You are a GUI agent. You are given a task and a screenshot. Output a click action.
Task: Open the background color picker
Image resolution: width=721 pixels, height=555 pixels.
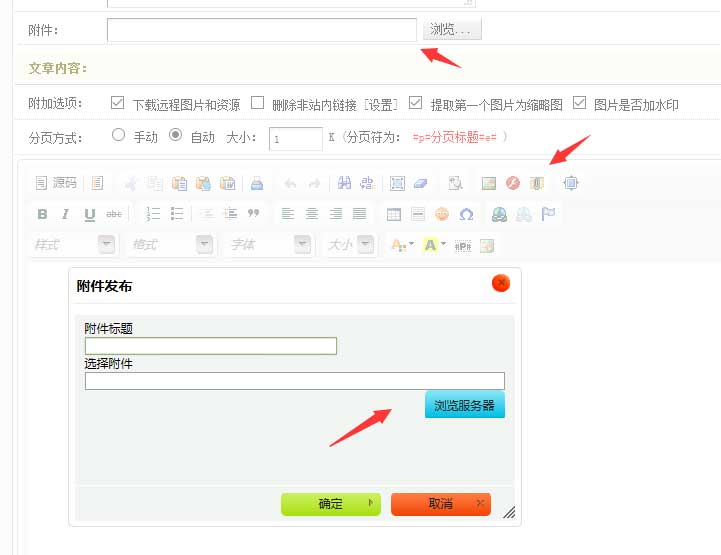(435, 245)
